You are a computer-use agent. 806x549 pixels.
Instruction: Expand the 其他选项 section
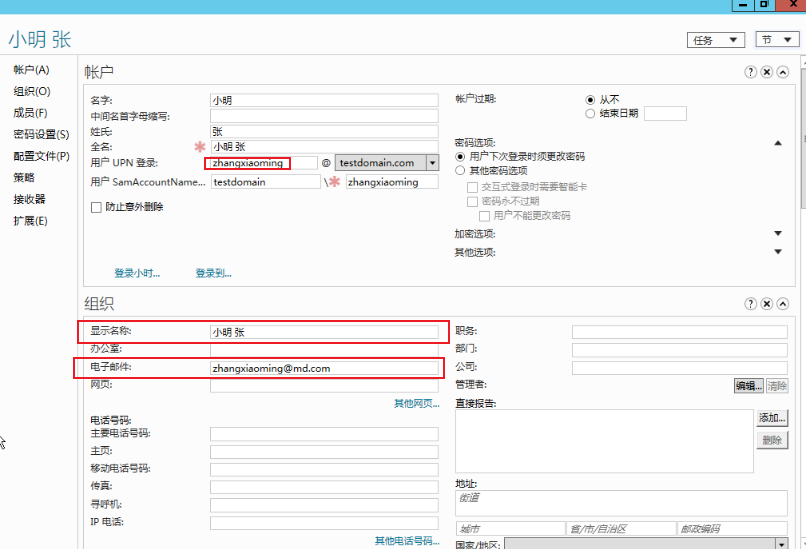point(778,252)
